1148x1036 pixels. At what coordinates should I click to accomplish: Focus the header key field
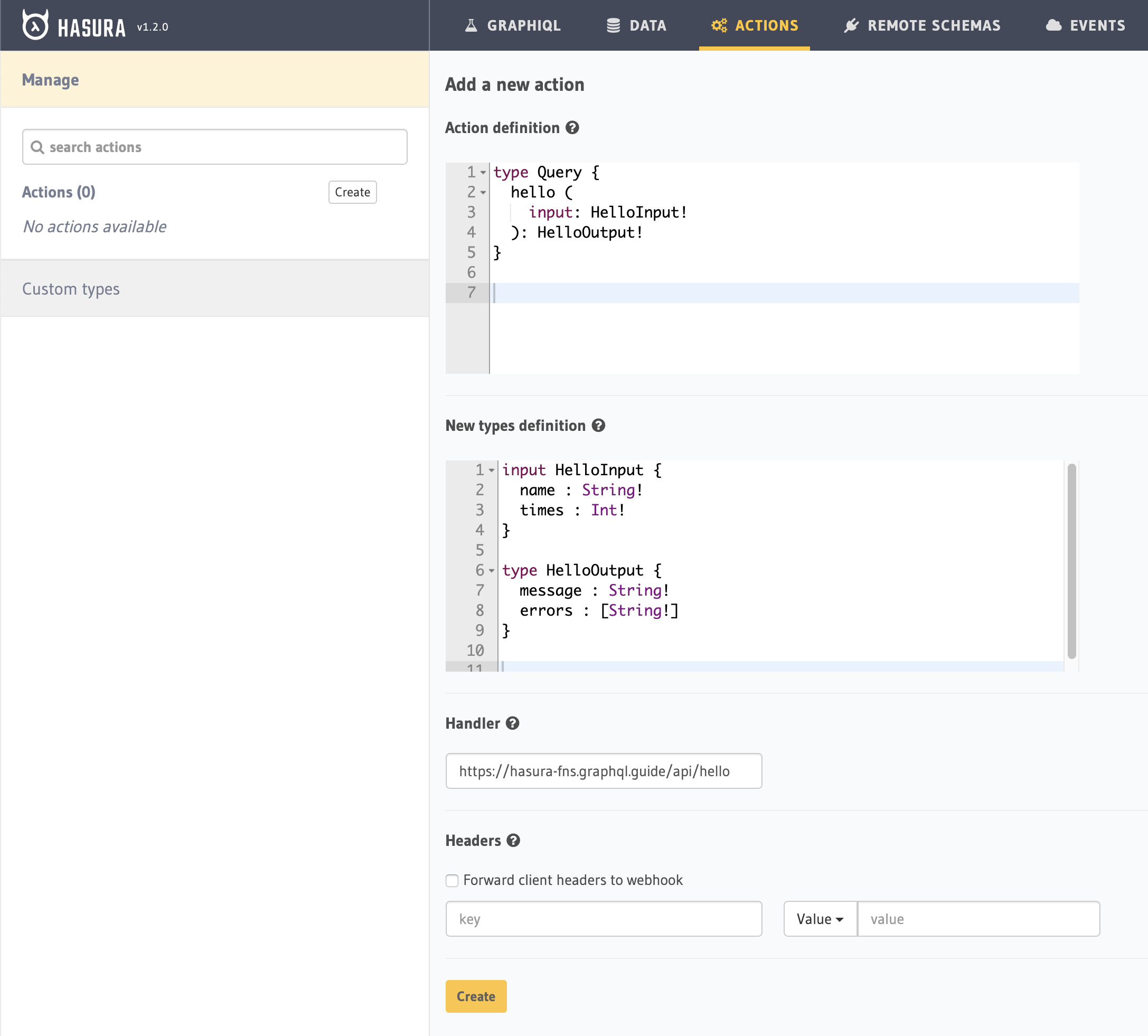604,919
